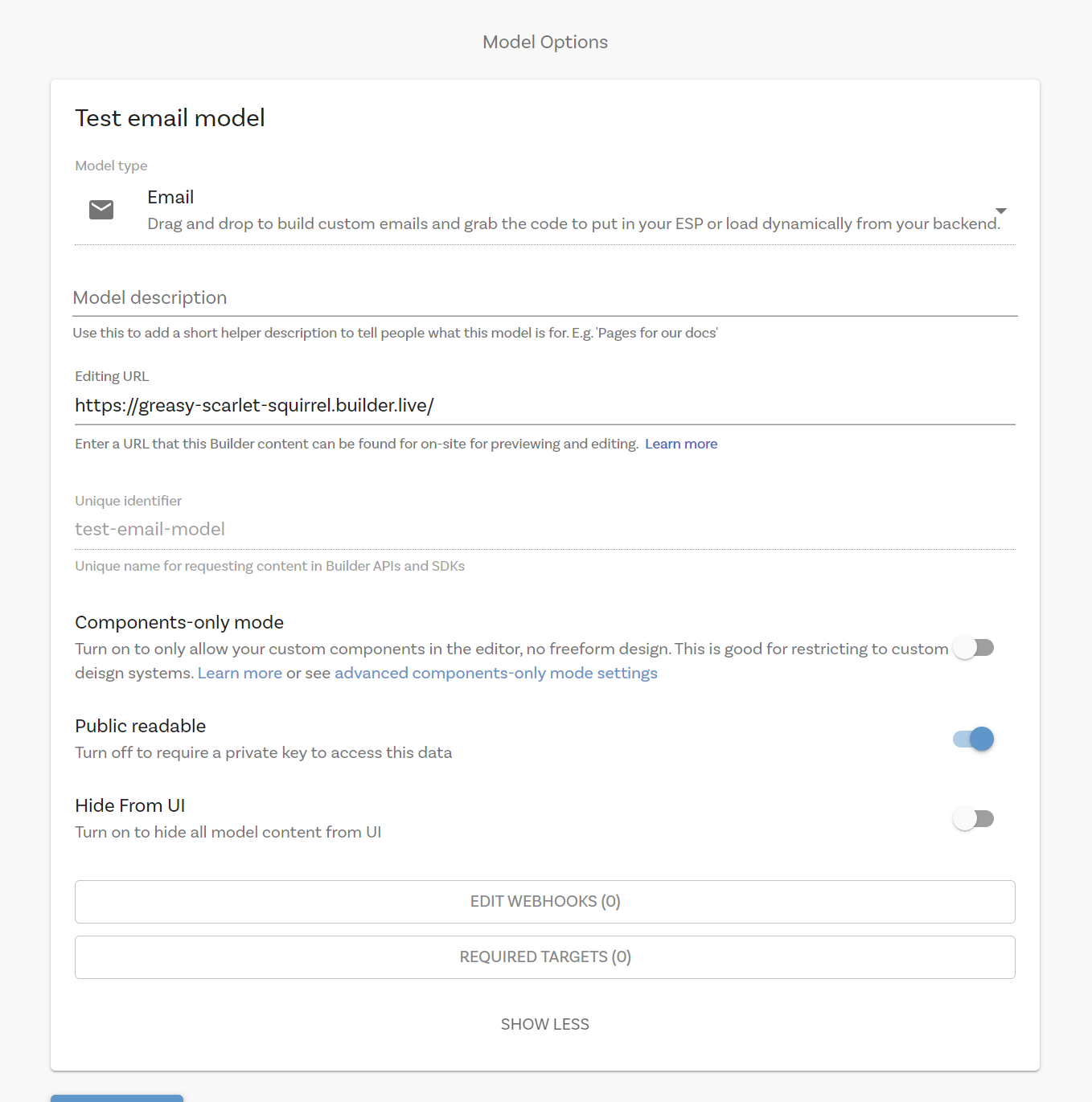Click the blue button below the card
Image resolution: width=1092 pixels, height=1102 pixels.
117,1098
